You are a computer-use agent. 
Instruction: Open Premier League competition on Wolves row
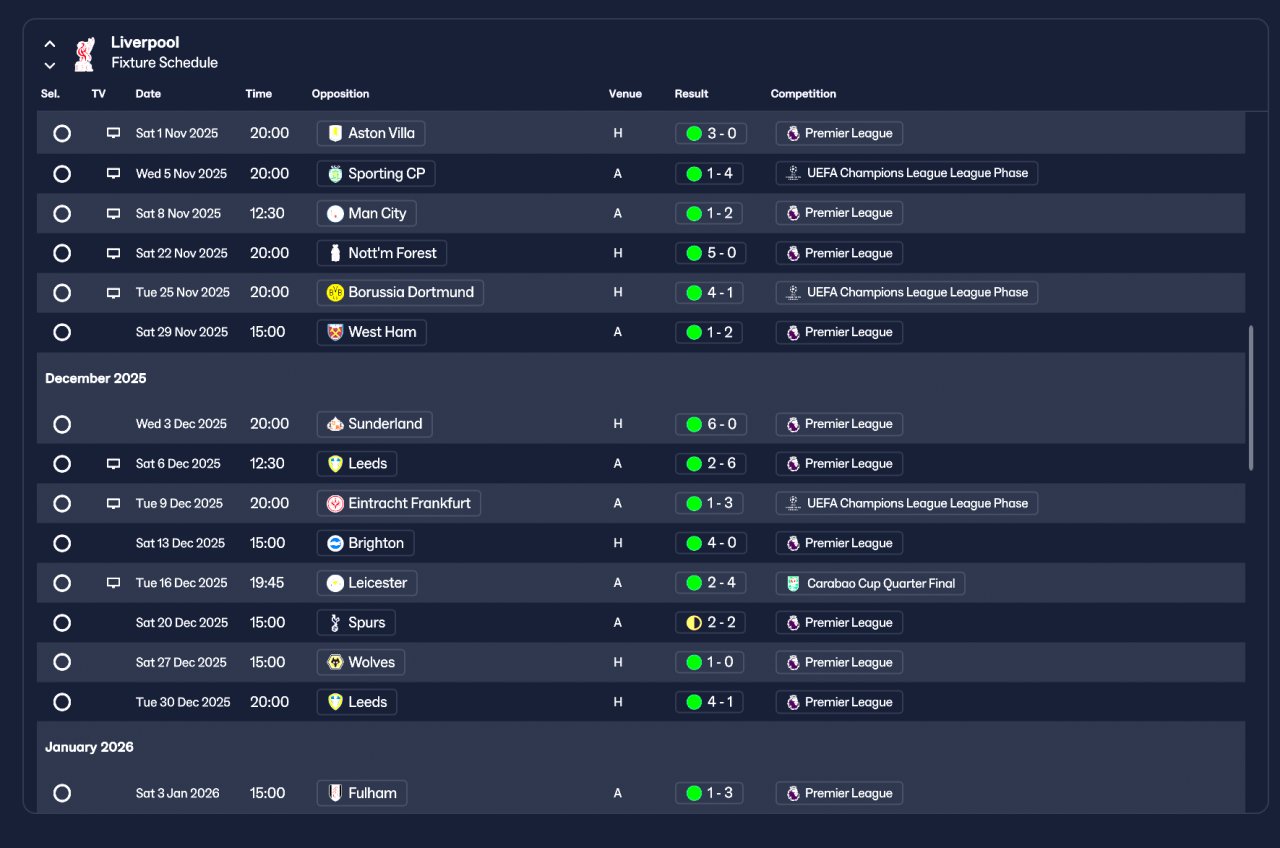pyautogui.click(x=839, y=662)
